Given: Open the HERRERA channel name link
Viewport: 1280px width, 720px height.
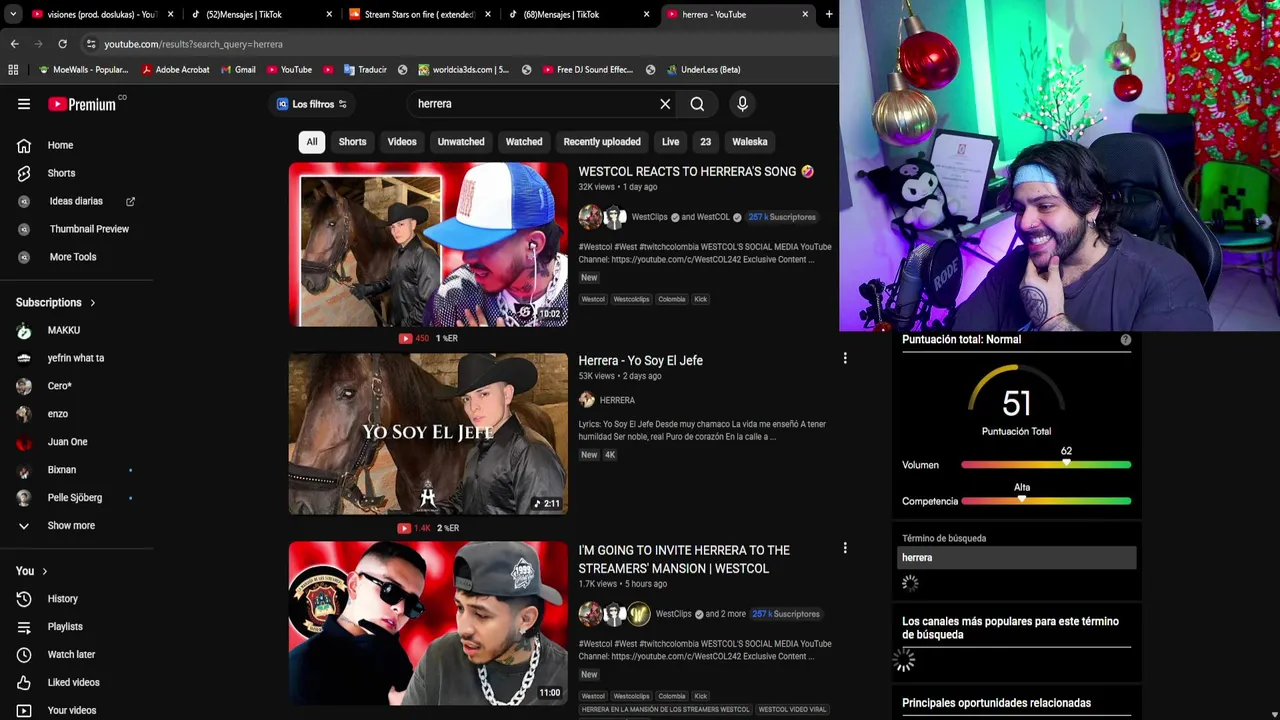Looking at the screenshot, I should pos(617,400).
